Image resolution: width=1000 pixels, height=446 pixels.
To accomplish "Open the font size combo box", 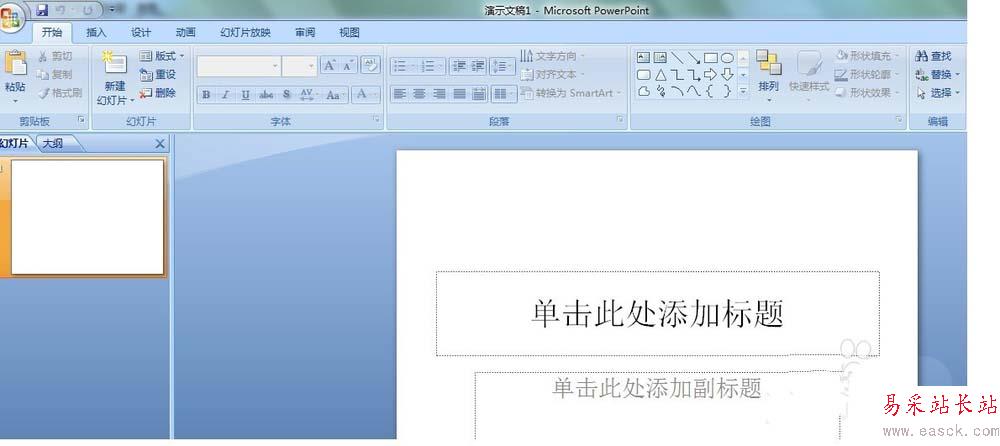I will point(300,66).
